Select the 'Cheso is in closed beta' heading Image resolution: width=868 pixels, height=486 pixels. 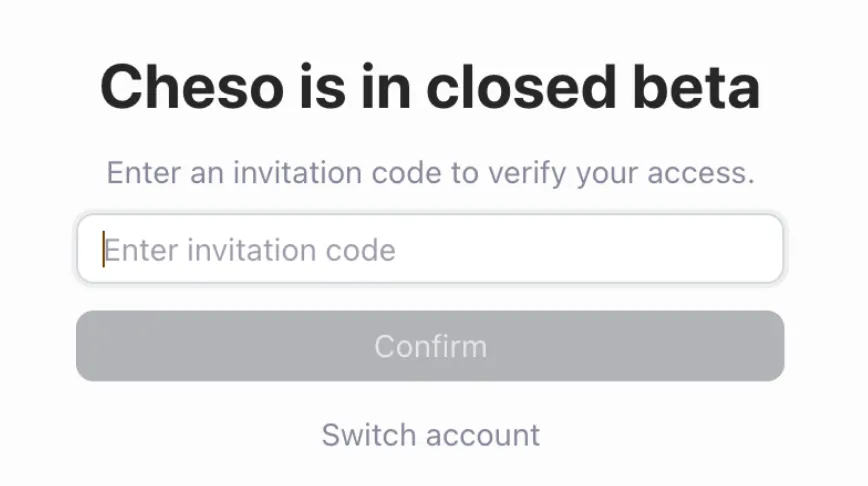tap(430, 87)
